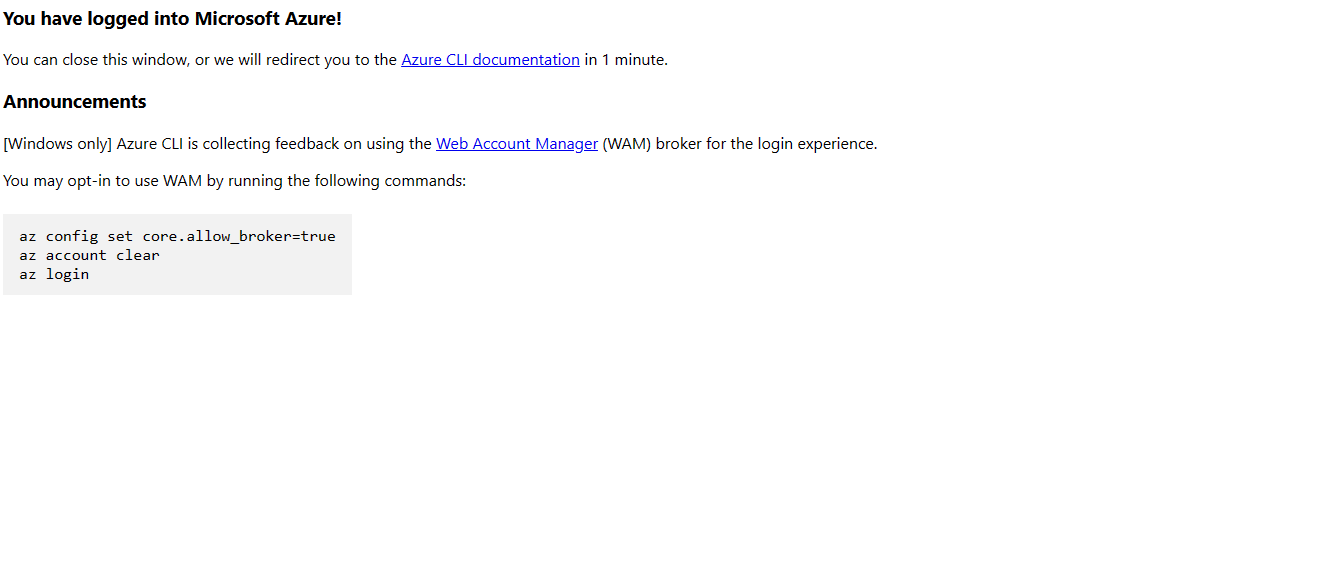
Task: Click the "You have logged into Microsoft Azure!" heading
Action: (x=173, y=19)
